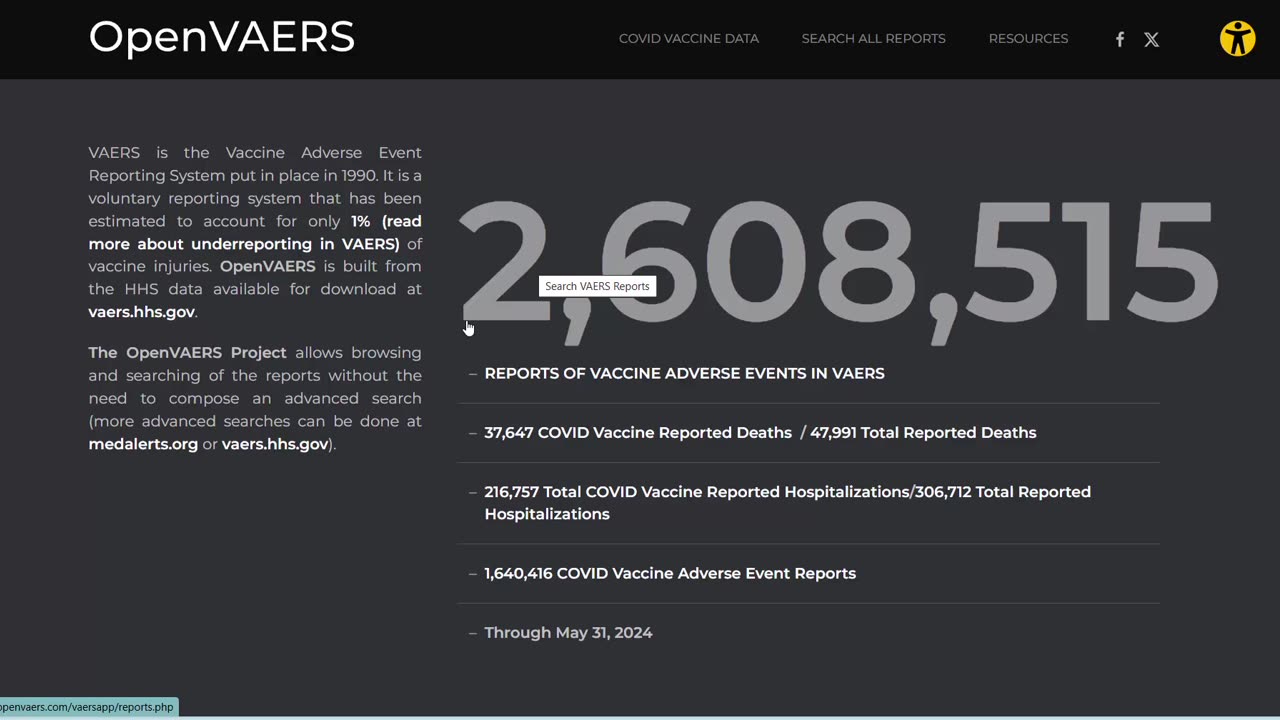Image resolution: width=1280 pixels, height=720 pixels.
Task: Click the status bar URL reports.php
Action: coord(89,707)
